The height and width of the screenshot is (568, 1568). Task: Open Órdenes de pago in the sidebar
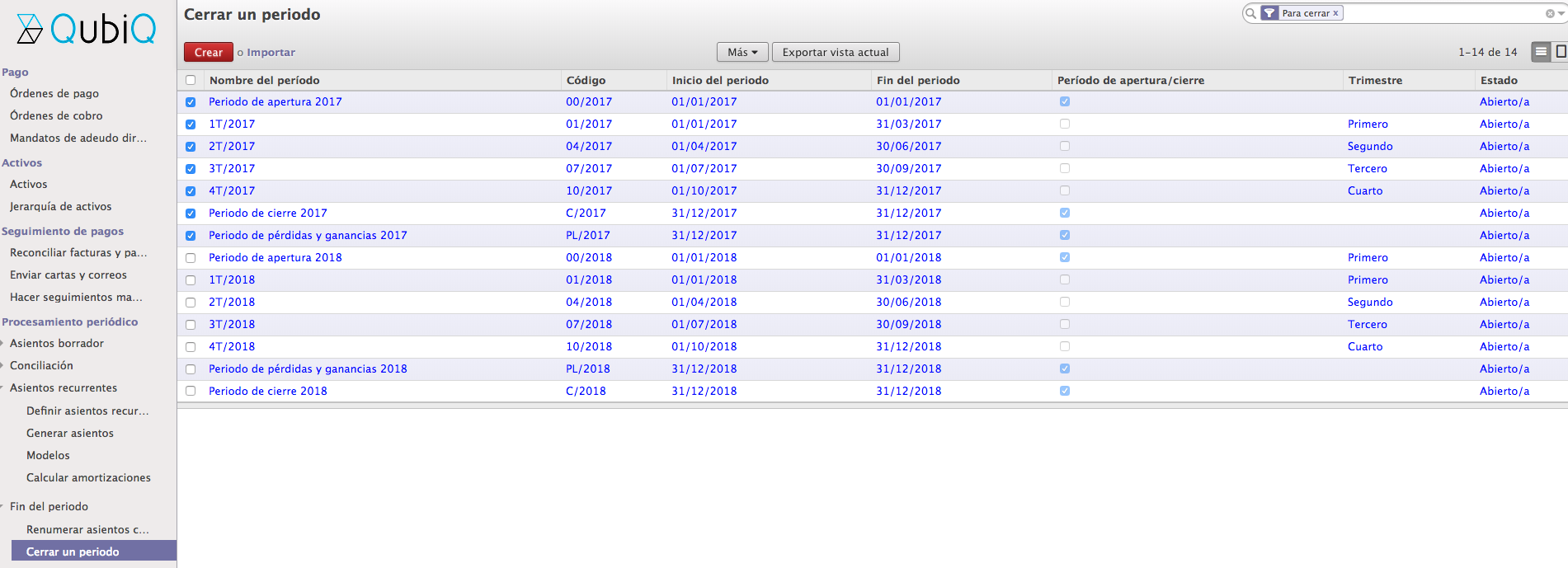(54, 93)
